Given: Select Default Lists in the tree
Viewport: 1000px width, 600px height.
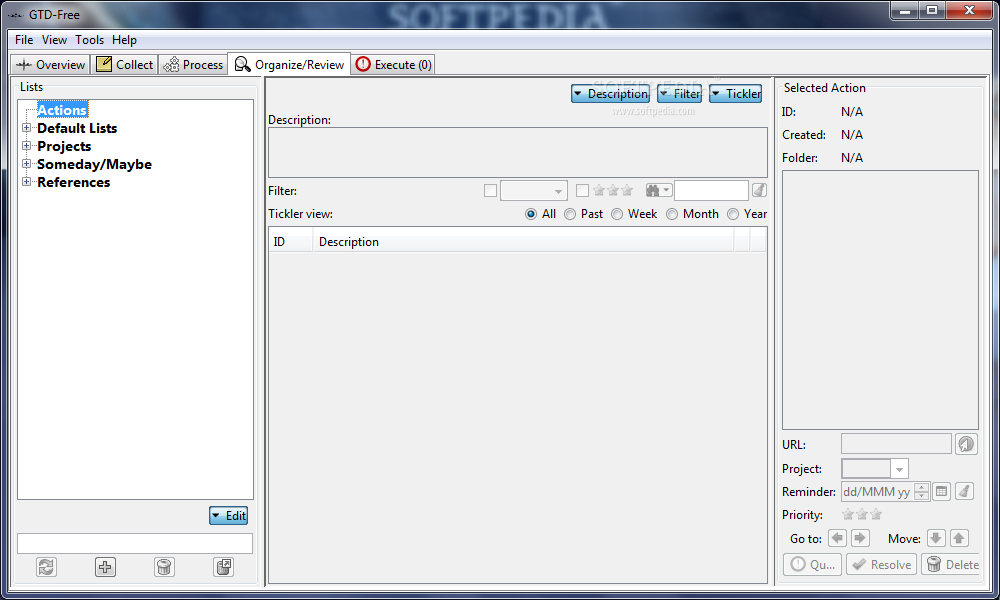Looking at the screenshot, I should [x=77, y=128].
